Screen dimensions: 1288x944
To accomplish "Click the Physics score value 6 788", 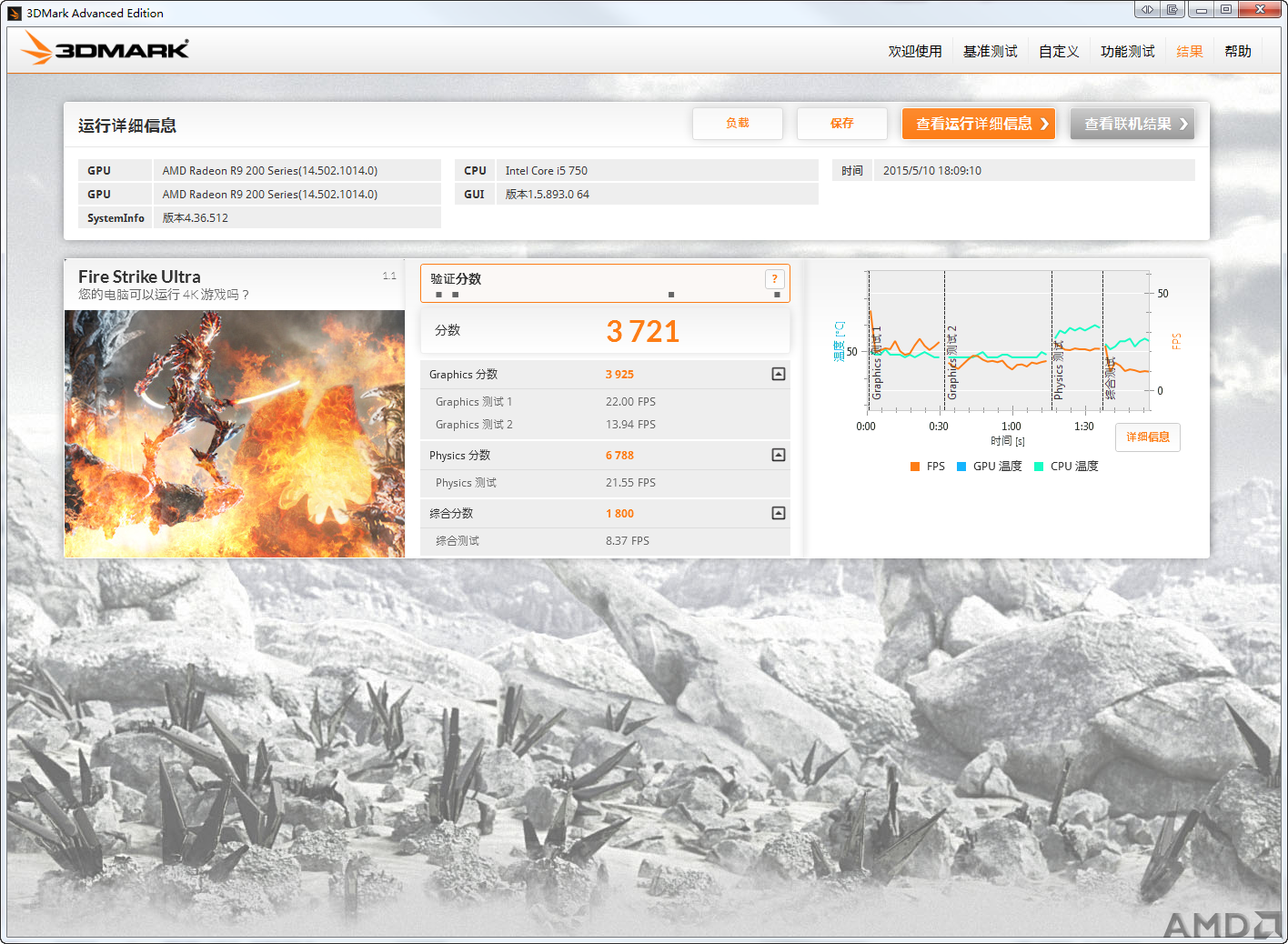I will (x=619, y=456).
